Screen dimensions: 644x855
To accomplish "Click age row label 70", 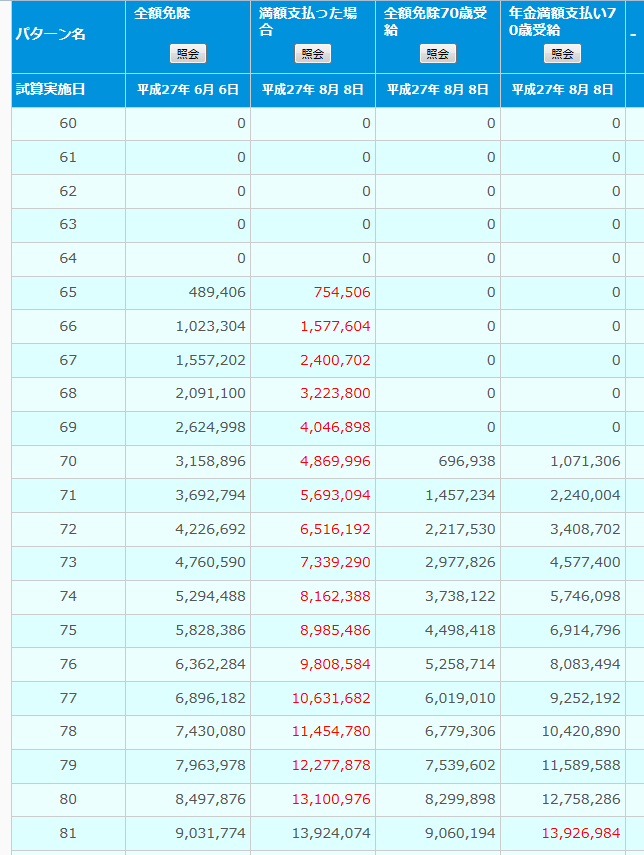I will [x=68, y=461].
